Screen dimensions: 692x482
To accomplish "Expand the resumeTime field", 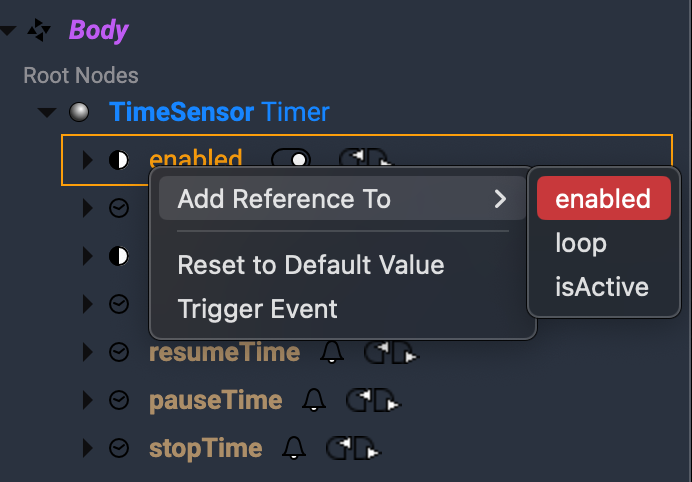I will [x=87, y=352].
